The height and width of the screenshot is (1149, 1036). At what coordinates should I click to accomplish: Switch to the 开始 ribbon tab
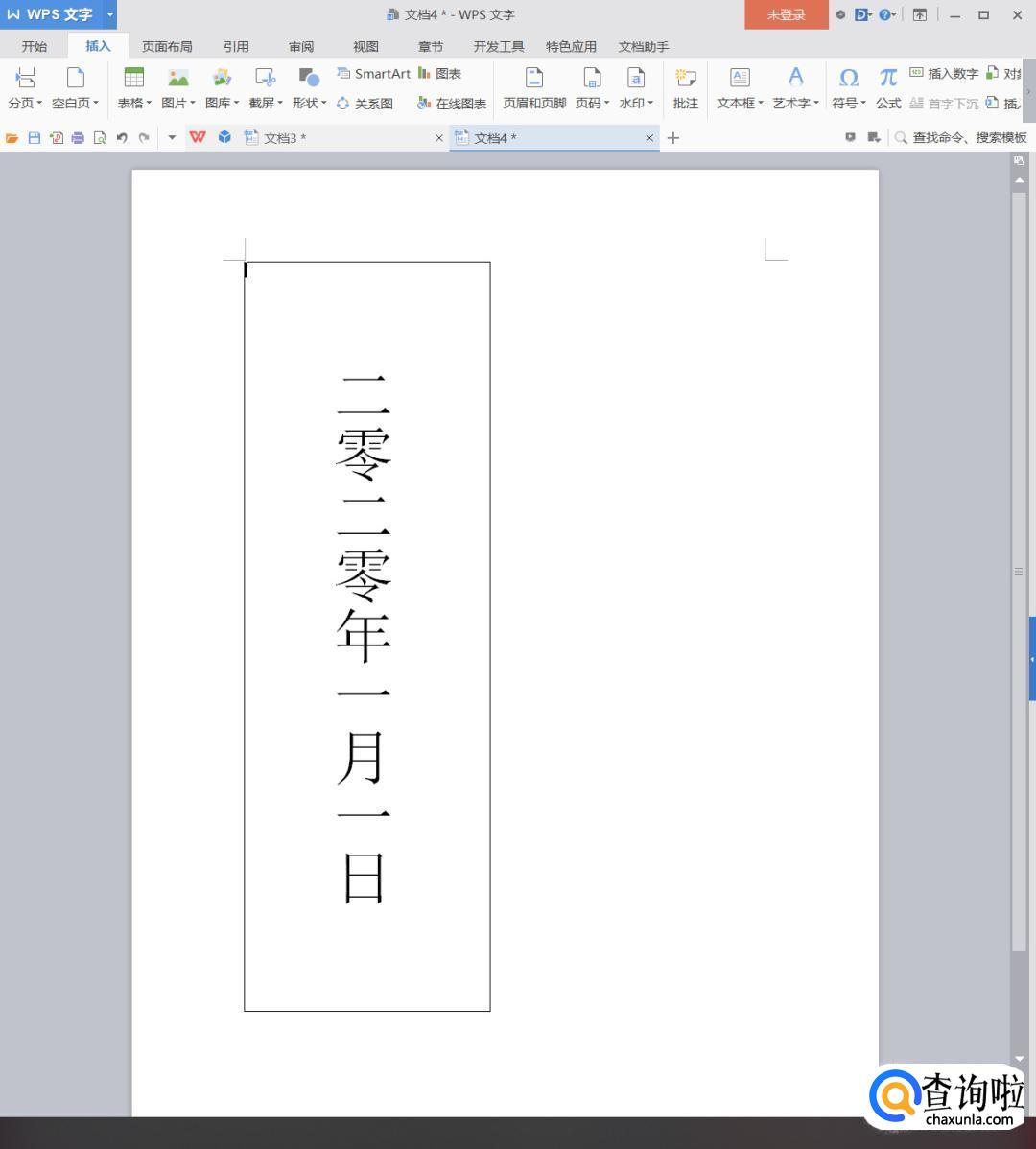(34, 47)
